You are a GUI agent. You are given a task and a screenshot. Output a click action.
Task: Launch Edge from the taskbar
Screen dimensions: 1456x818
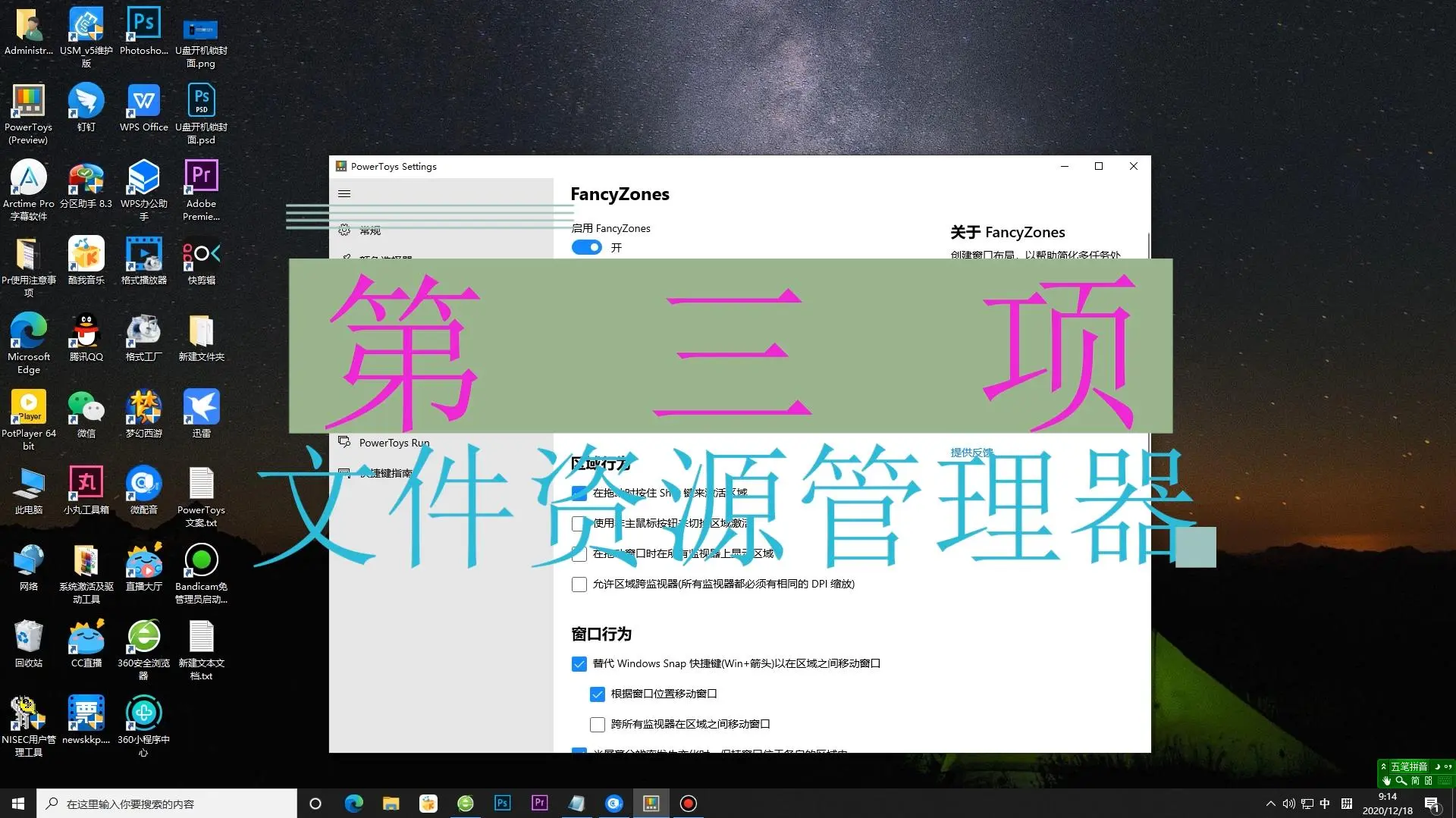pos(353,804)
